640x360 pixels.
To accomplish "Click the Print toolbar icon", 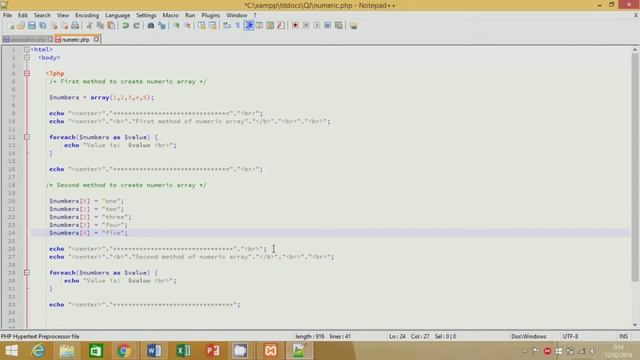I will 75,26.
